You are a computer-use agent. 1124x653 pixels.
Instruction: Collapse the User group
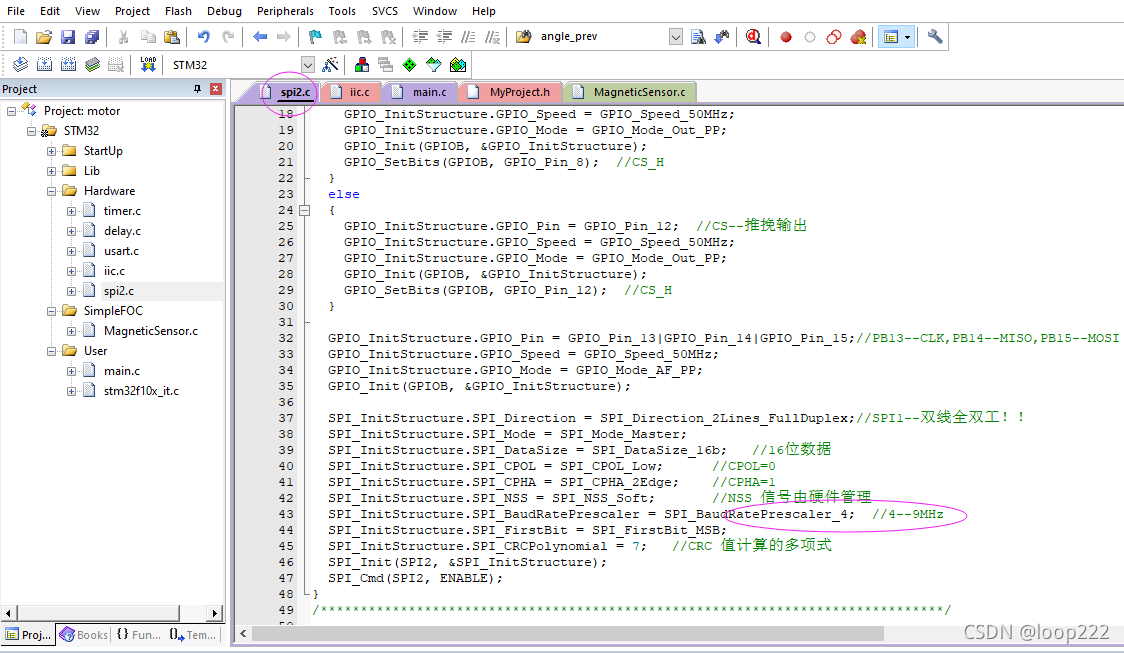pyautogui.click(x=52, y=351)
